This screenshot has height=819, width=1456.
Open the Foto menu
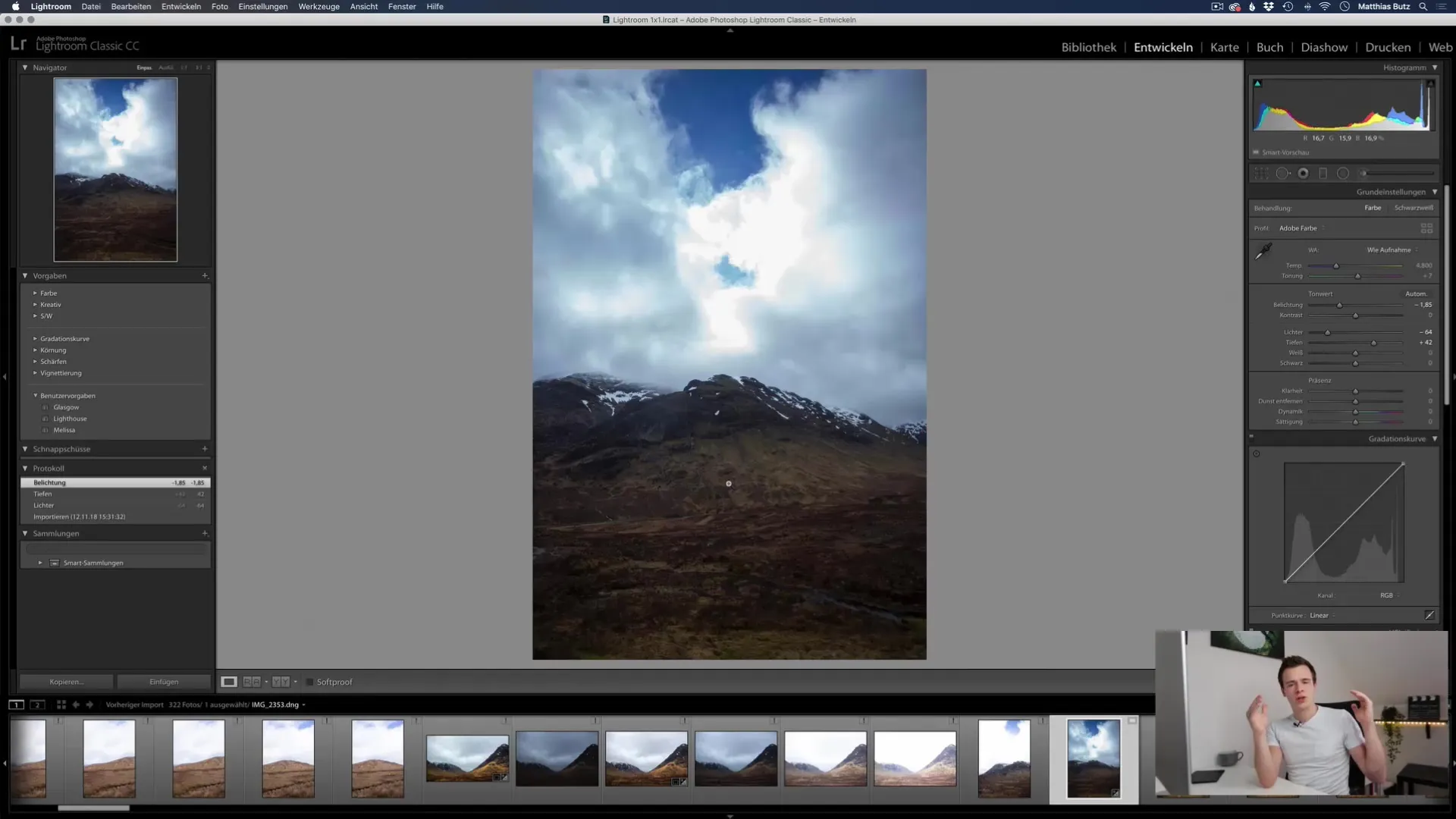220,6
